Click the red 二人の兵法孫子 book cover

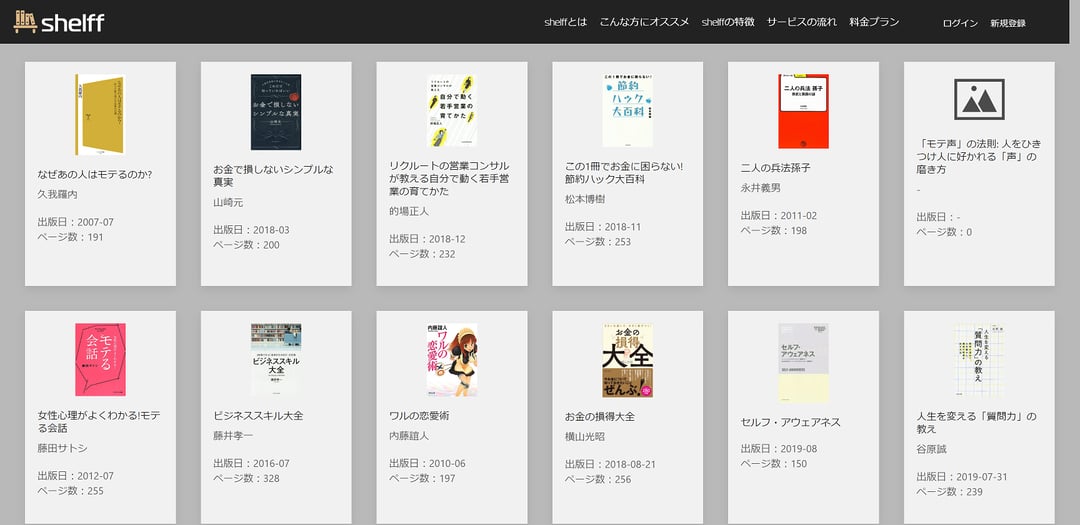tap(803, 111)
